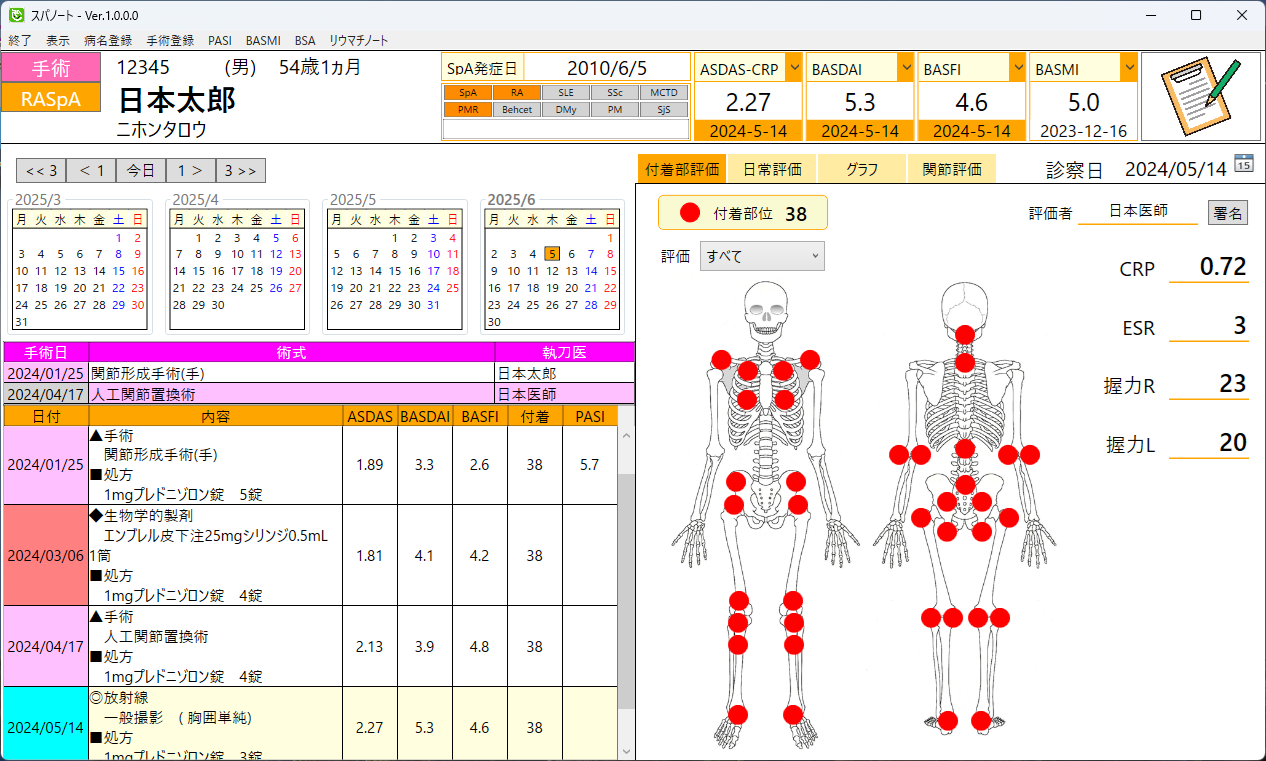Toggle the RA disease flag

tap(517, 92)
